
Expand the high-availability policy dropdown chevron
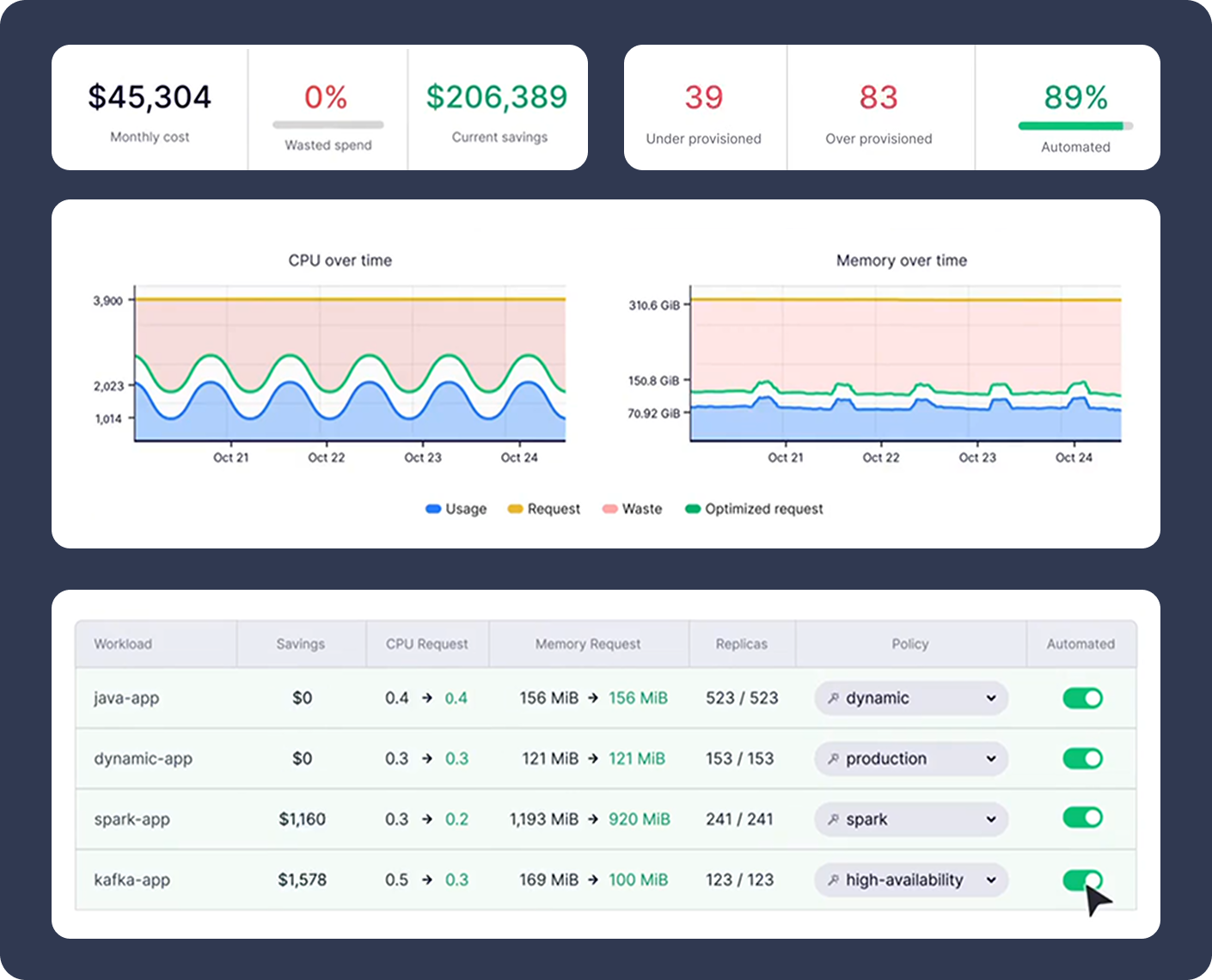click(x=991, y=880)
